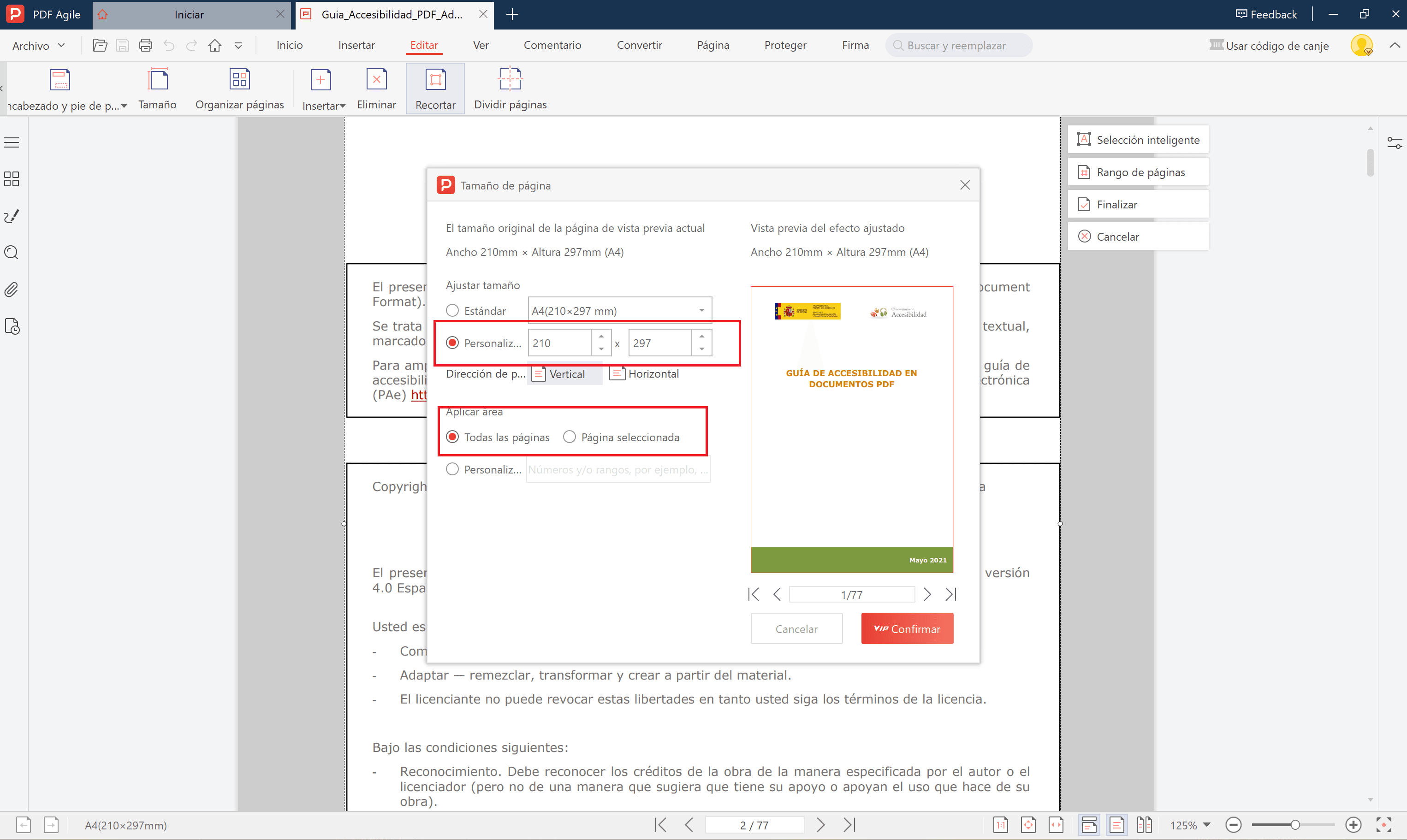Click the print icon in toolbar
Screen dimensions: 1407x840
[146, 45]
